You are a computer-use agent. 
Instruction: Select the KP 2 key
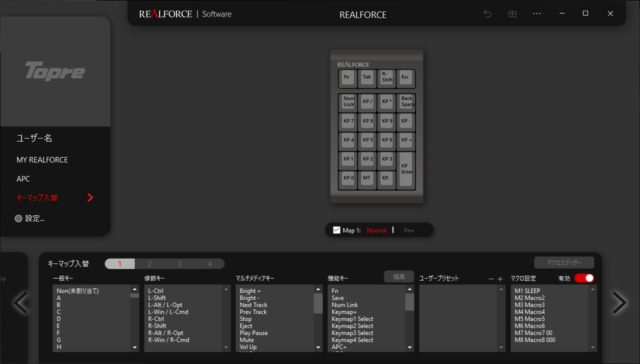pos(367,160)
